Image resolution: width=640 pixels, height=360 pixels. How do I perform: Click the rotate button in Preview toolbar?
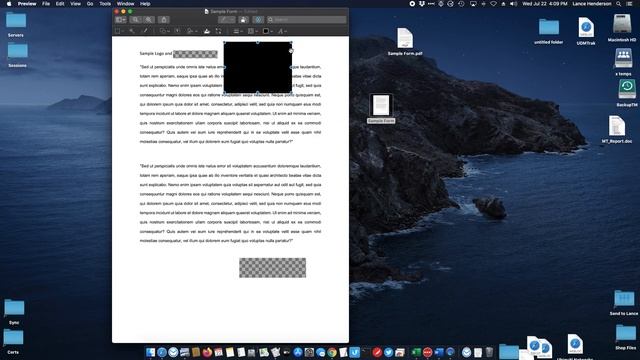[x=244, y=20]
